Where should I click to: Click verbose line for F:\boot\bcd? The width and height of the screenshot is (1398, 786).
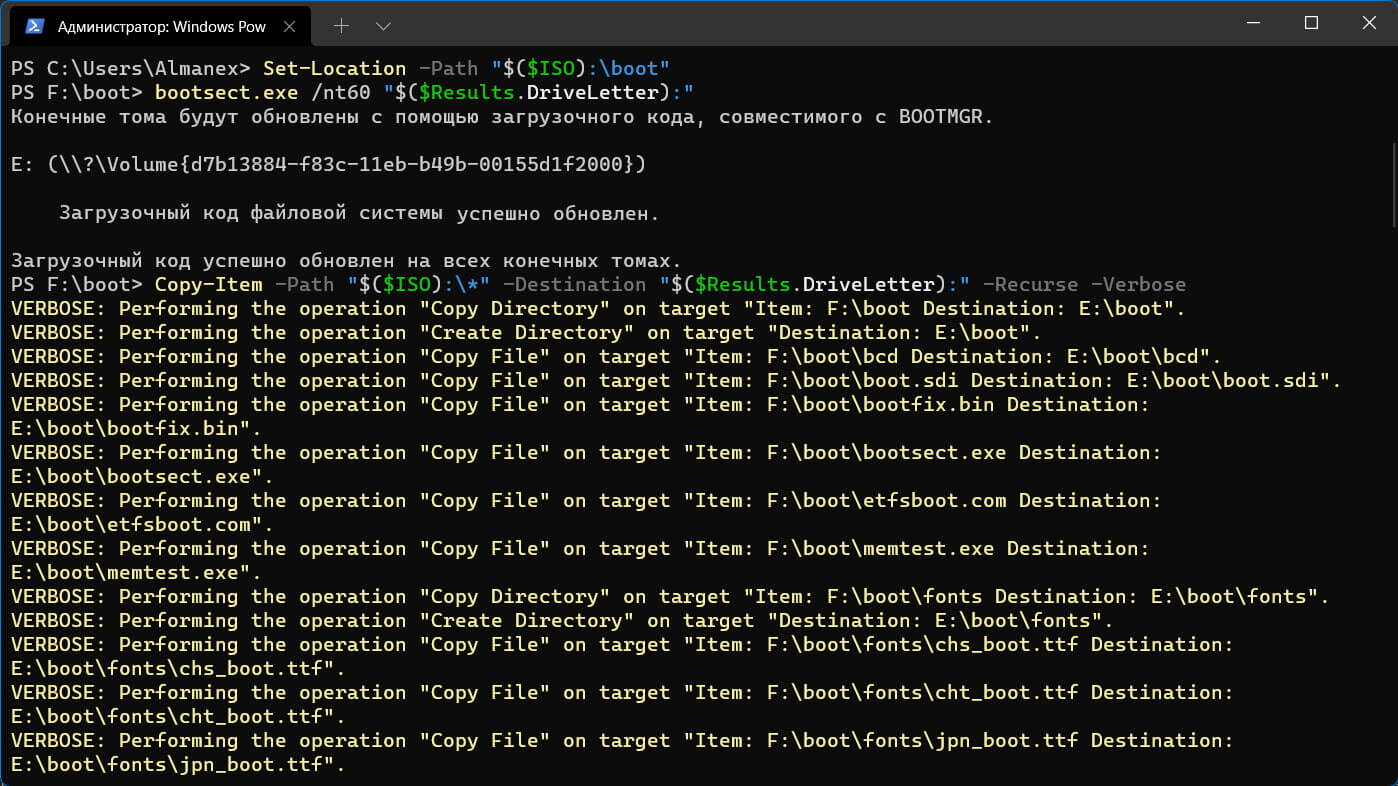point(616,356)
